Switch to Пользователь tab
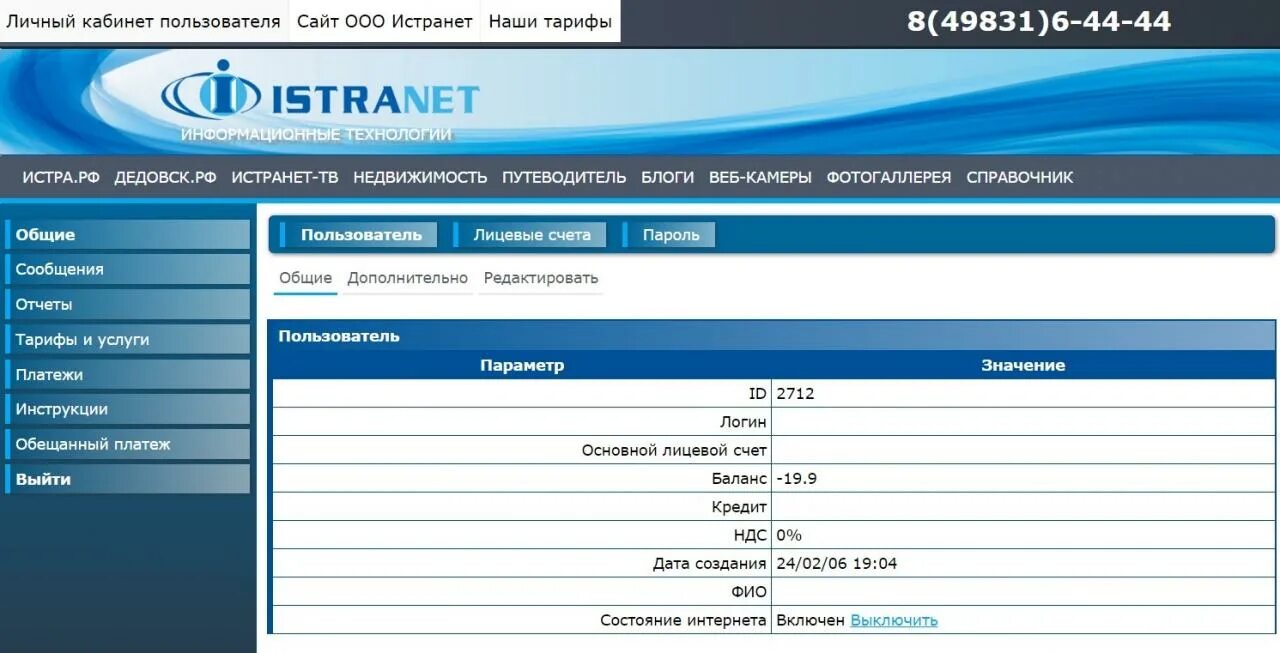The width and height of the screenshot is (1280, 653). pos(359,235)
